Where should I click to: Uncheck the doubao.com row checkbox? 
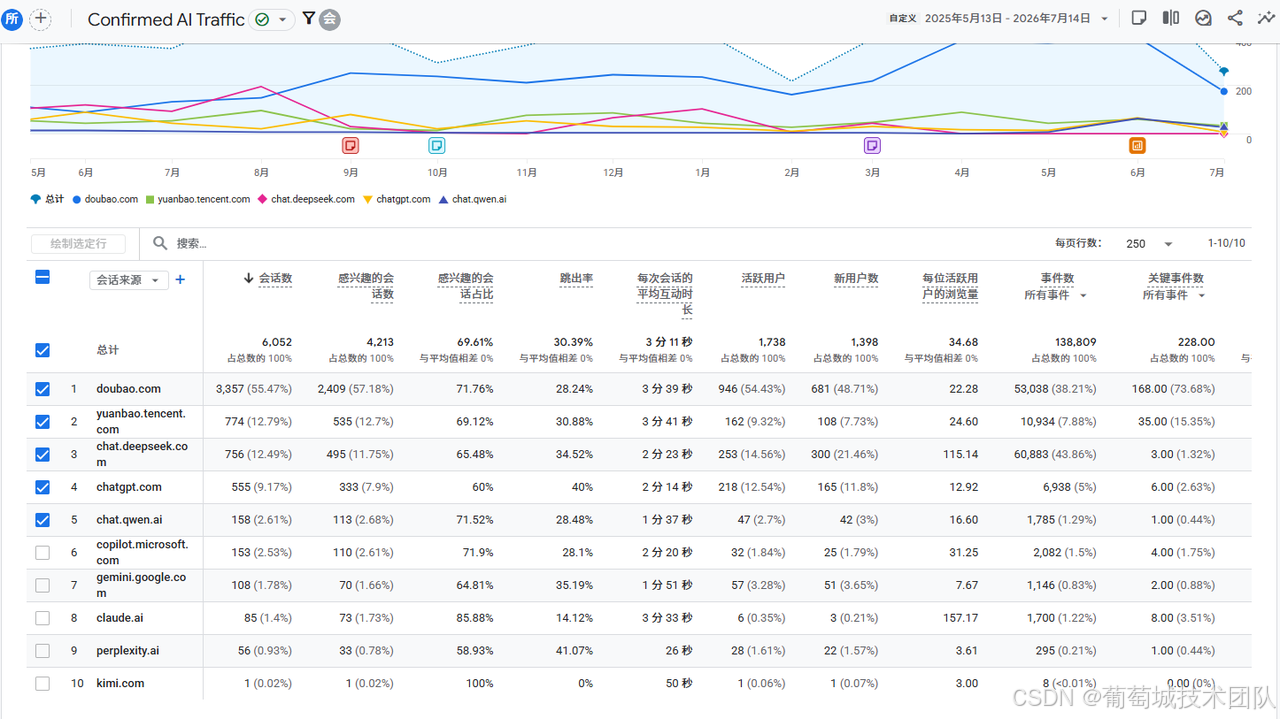click(42, 389)
